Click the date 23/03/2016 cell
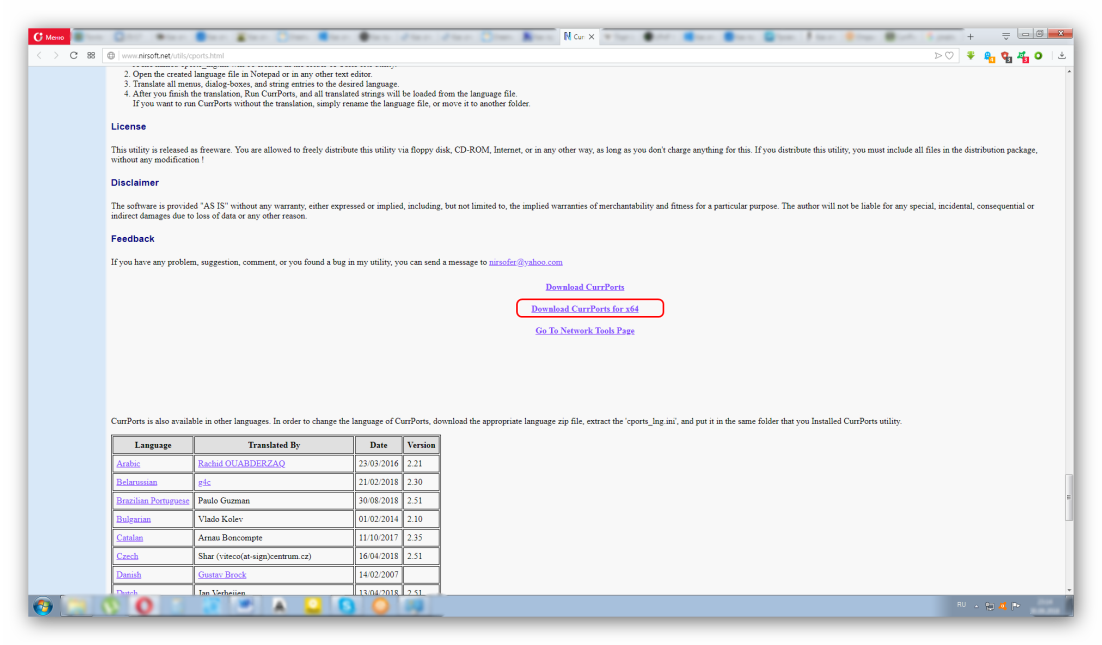 [x=378, y=464]
